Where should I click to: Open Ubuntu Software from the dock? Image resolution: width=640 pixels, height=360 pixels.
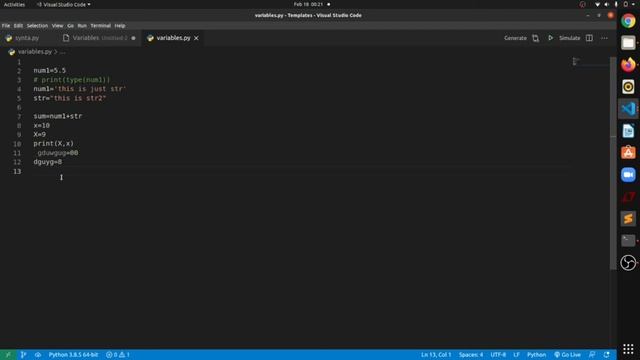[628, 153]
